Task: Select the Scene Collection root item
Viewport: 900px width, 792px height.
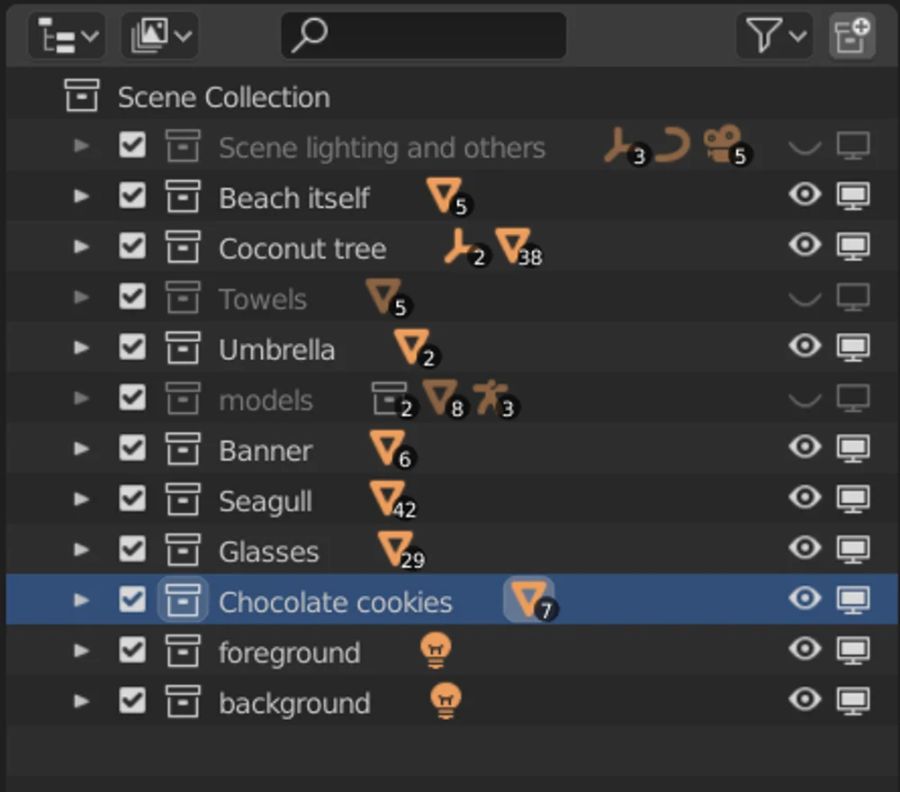Action: [223, 97]
